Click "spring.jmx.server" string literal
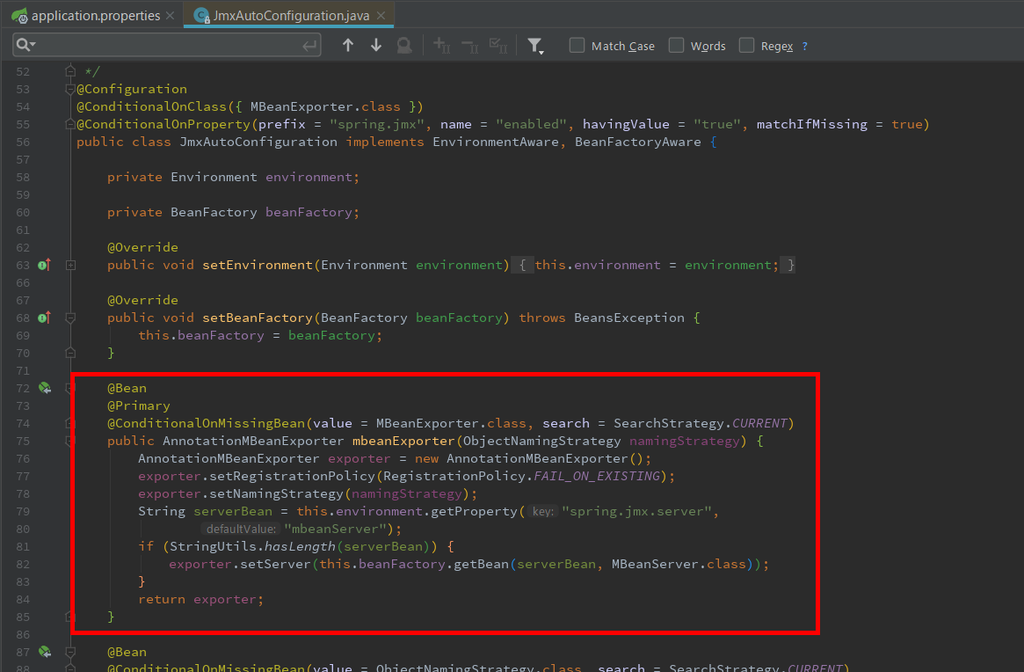The height and width of the screenshot is (672, 1024). [x=637, y=511]
